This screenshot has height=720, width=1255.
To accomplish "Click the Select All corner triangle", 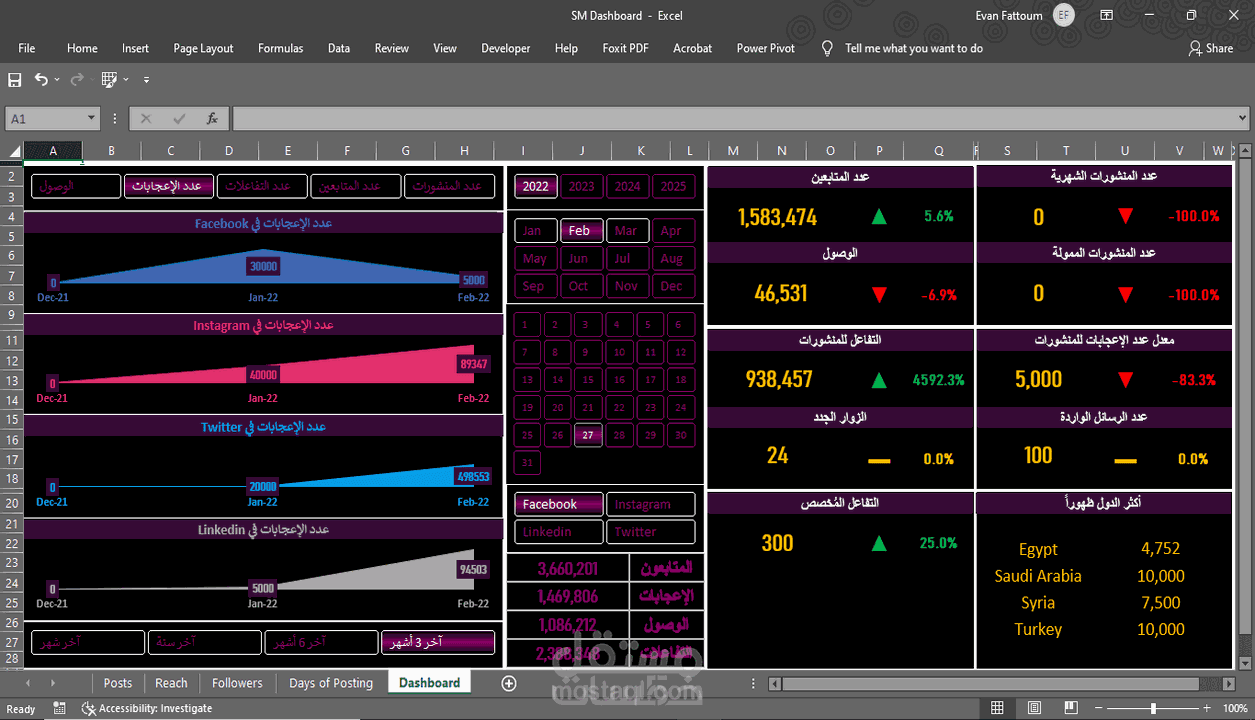I will click(14, 151).
